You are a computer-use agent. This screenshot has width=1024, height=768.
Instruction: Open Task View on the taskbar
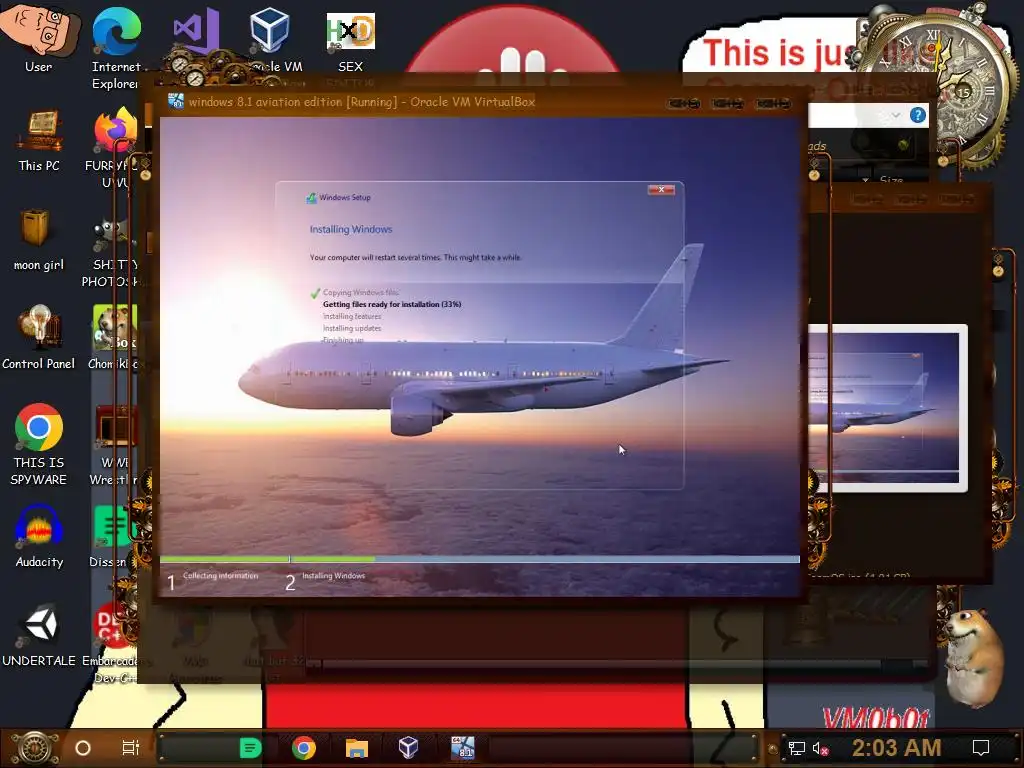click(131, 748)
